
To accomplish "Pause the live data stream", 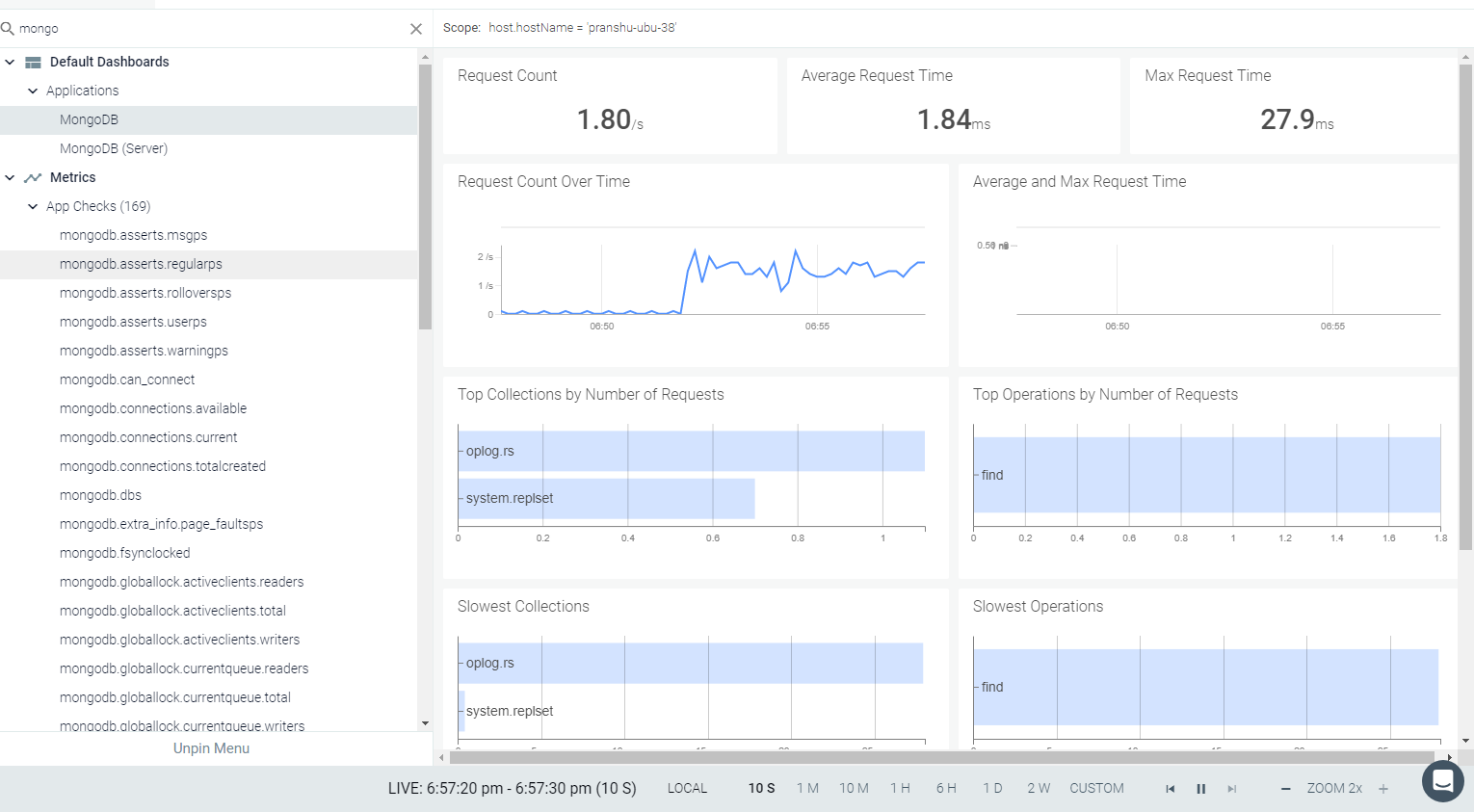I will click(x=1201, y=789).
